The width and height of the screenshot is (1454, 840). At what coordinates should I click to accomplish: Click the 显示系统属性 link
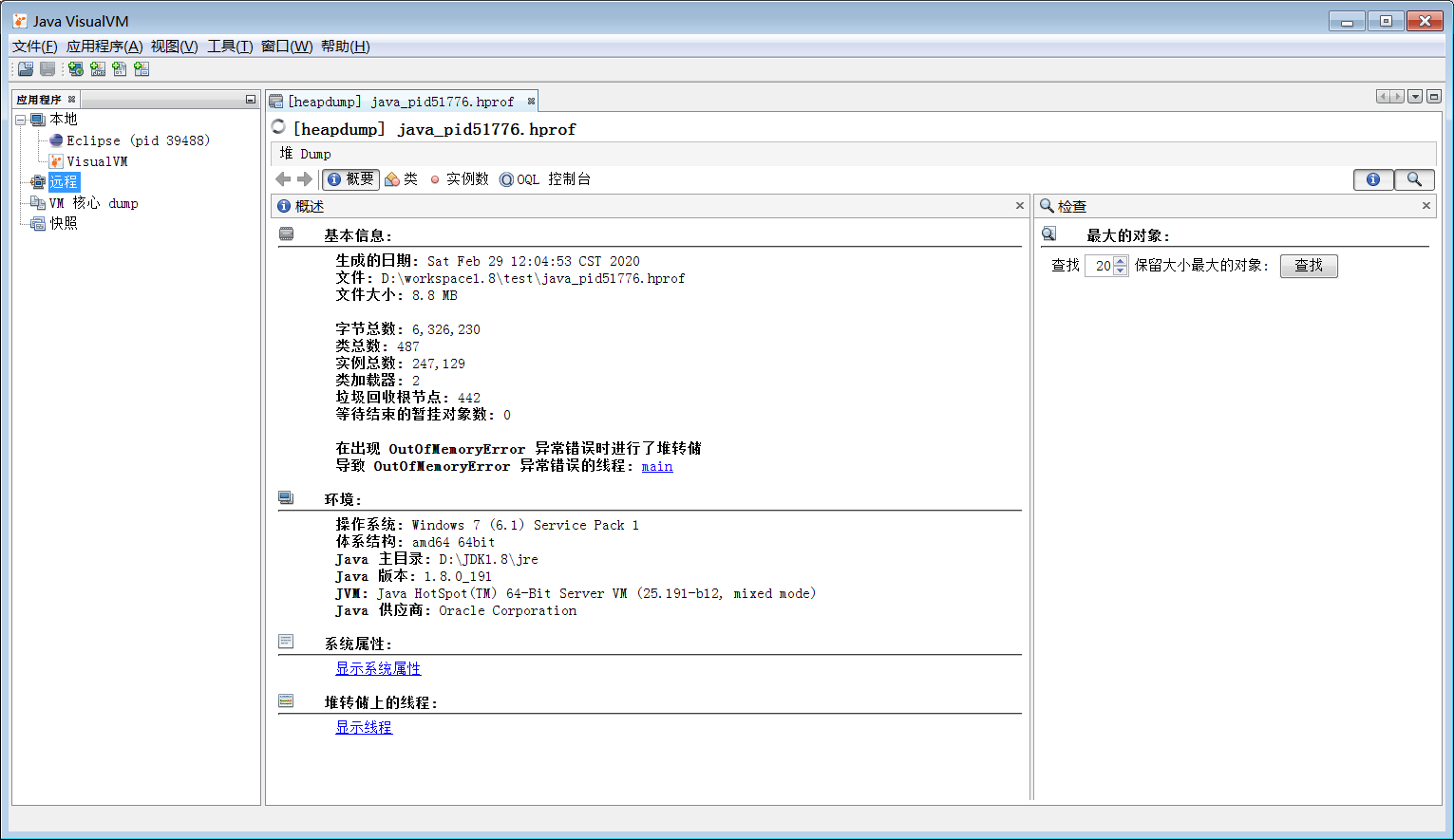378,668
